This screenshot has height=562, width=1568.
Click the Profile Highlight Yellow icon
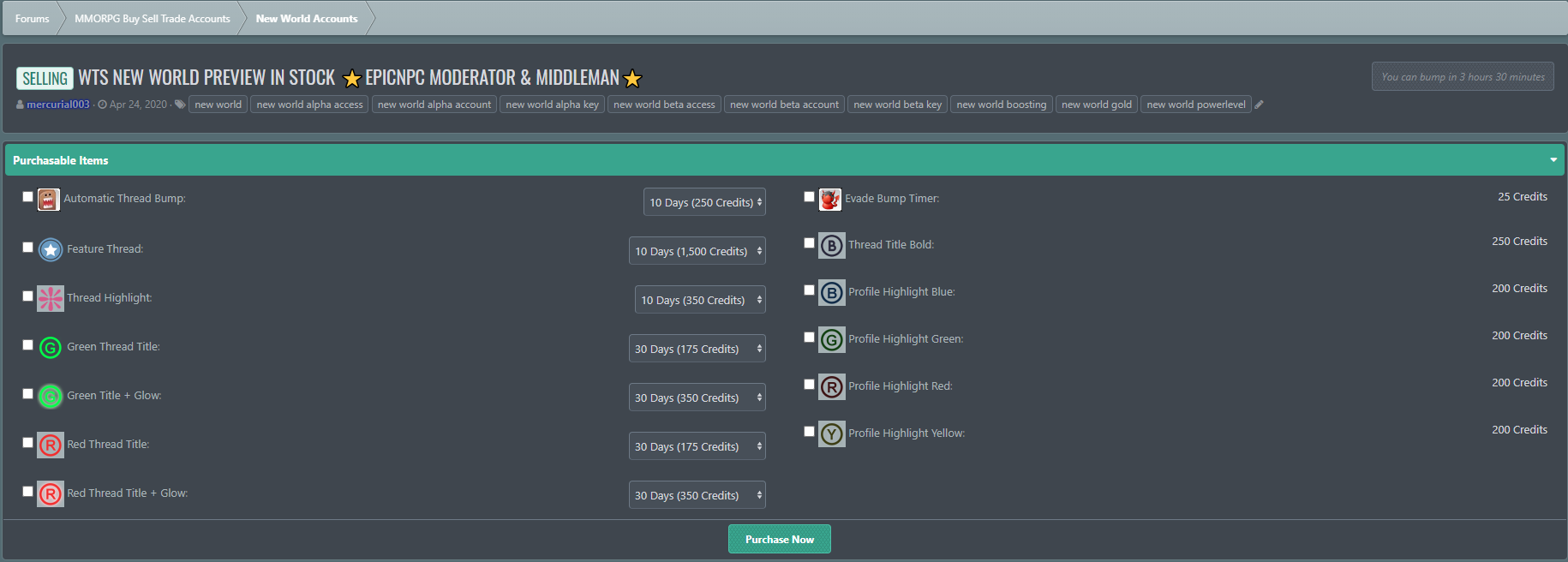[832, 434]
